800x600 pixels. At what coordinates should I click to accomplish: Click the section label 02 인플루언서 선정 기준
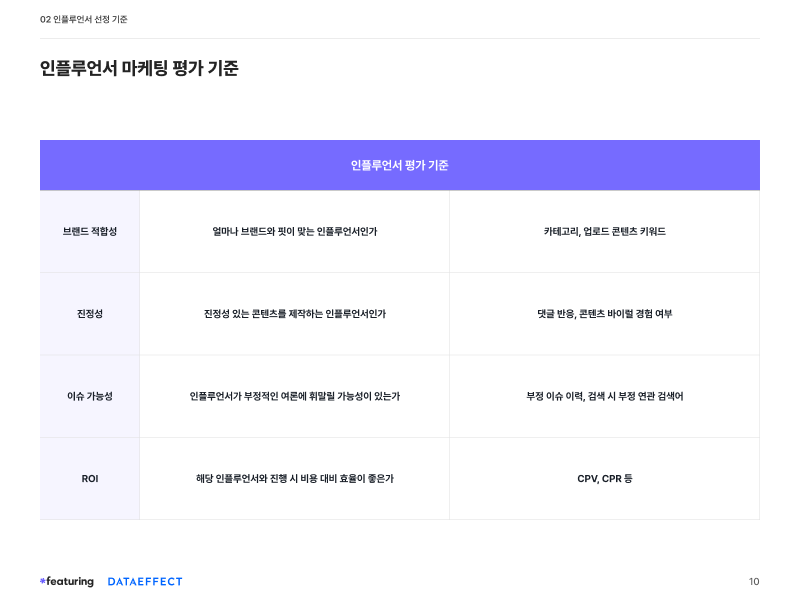click(84, 19)
